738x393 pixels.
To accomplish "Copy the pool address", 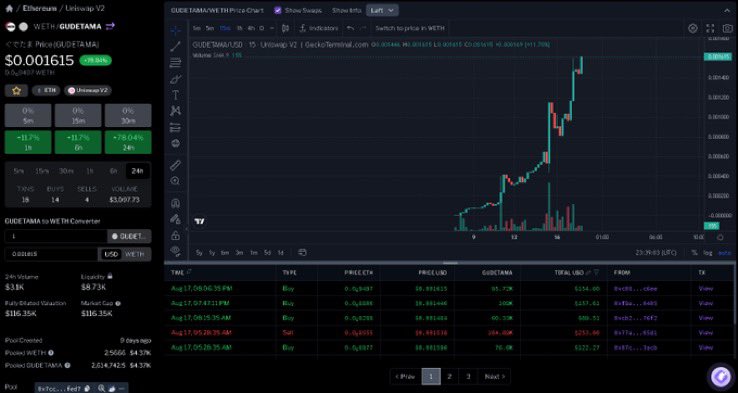I will coord(87,388).
